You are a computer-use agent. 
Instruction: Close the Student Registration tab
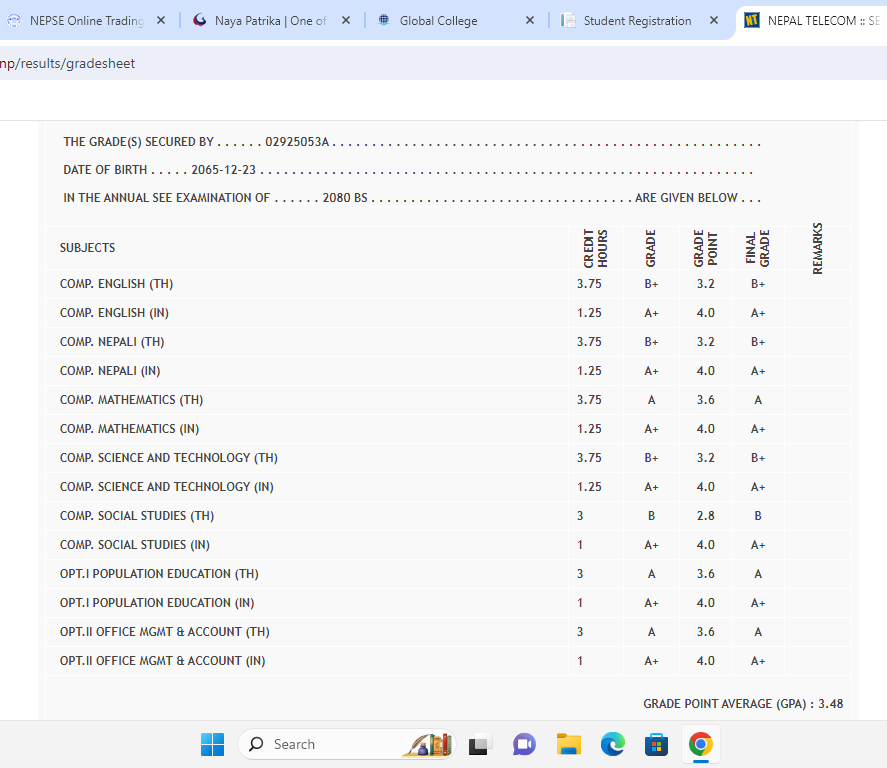point(714,21)
